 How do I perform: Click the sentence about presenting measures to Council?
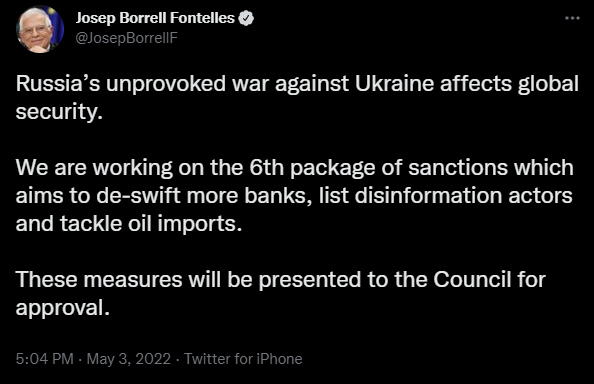[281, 293]
